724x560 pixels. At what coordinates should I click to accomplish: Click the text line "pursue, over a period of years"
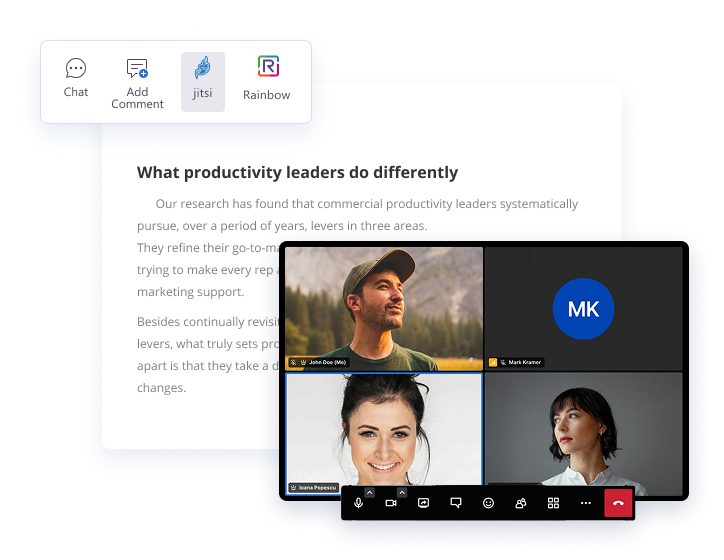point(282,226)
